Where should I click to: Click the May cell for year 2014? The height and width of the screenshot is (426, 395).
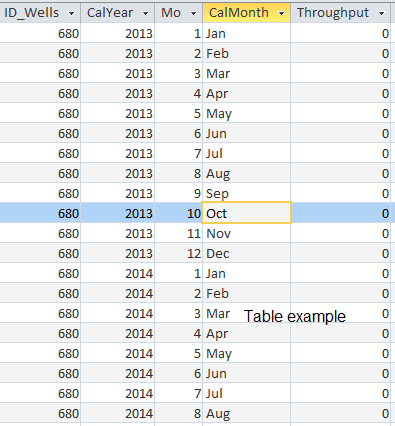click(x=247, y=353)
